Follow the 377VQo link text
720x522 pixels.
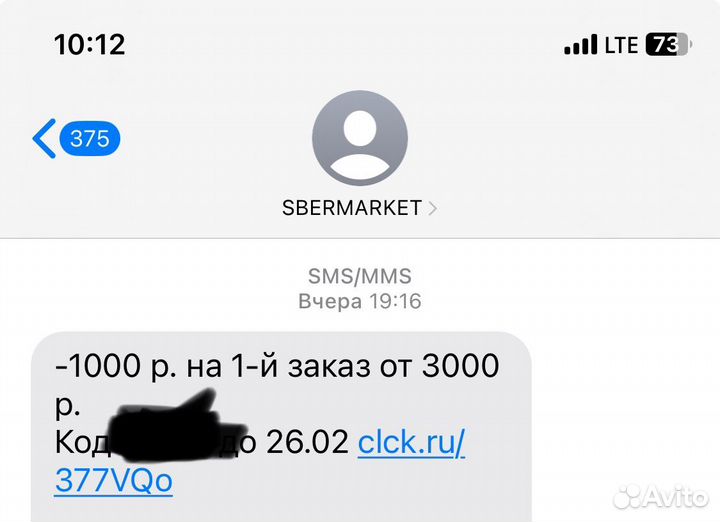[x=113, y=481]
